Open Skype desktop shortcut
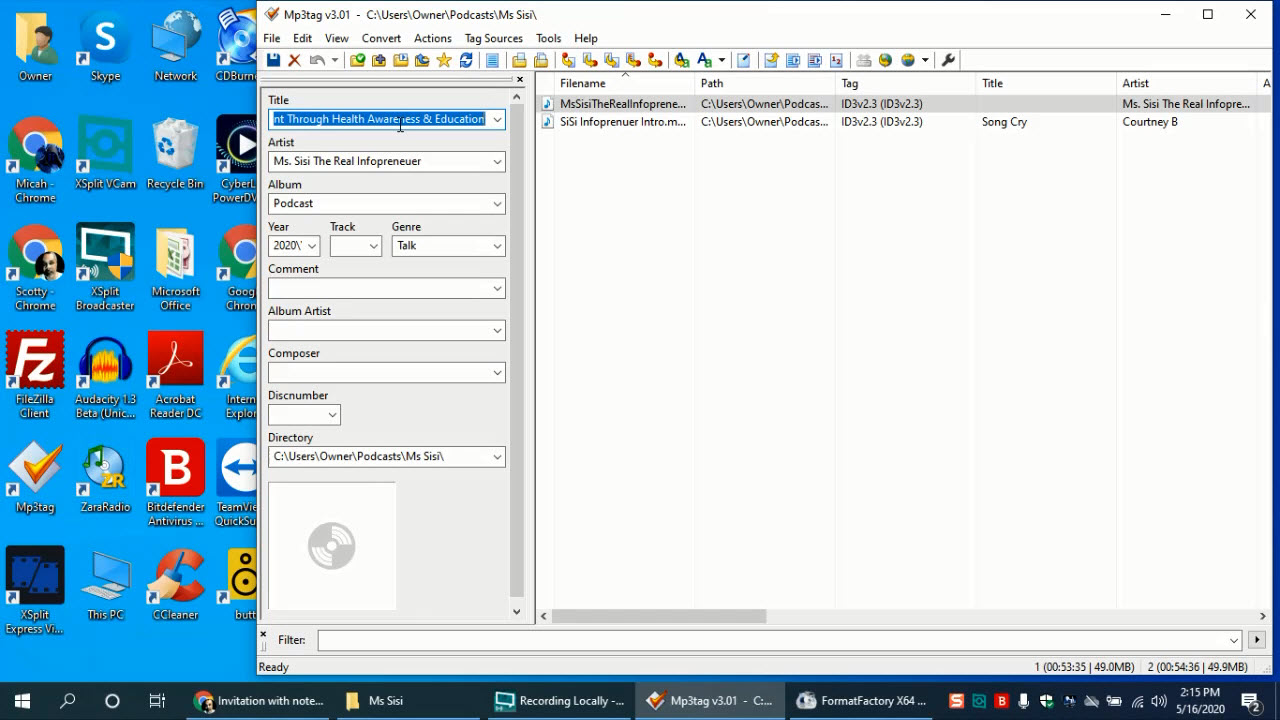This screenshot has height=720, width=1280. (x=105, y=47)
